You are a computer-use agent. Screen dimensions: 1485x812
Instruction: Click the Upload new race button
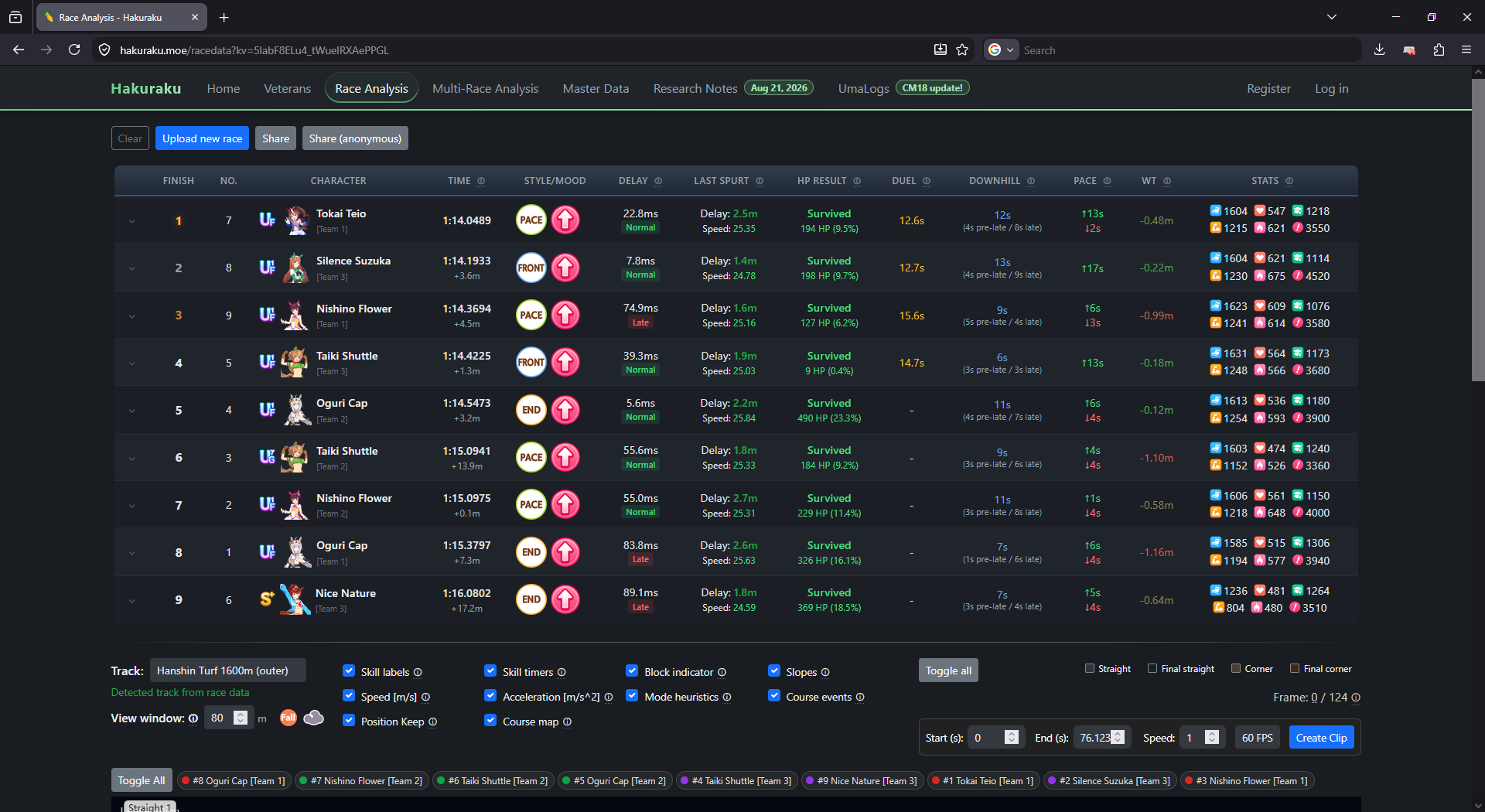[203, 138]
